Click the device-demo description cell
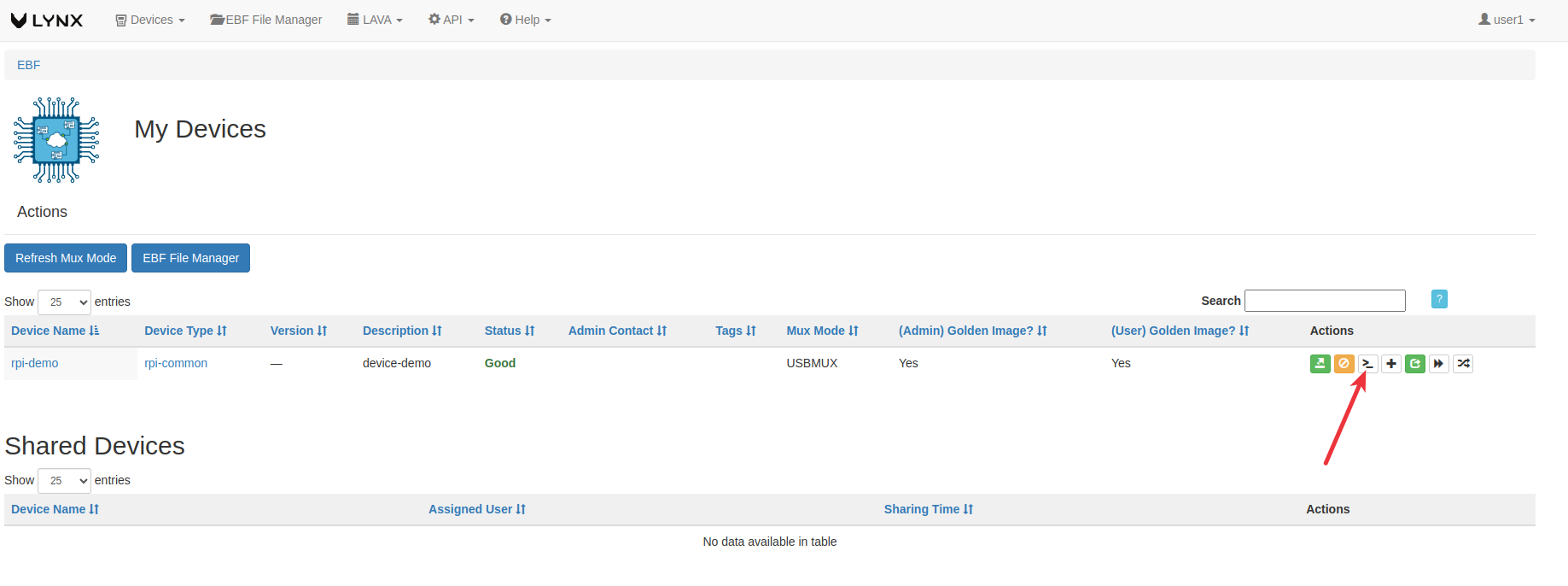Image resolution: width=1568 pixels, height=586 pixels. tap(397, 363)
